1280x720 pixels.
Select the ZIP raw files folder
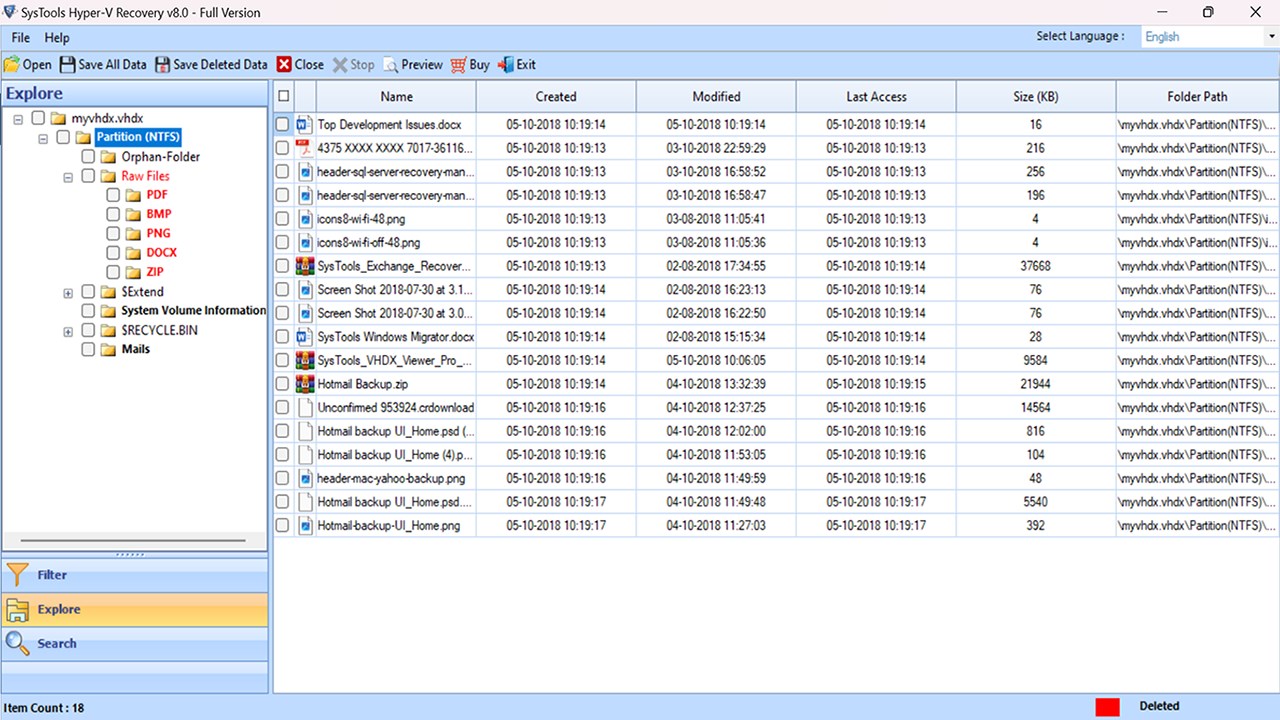pos(155,272)
